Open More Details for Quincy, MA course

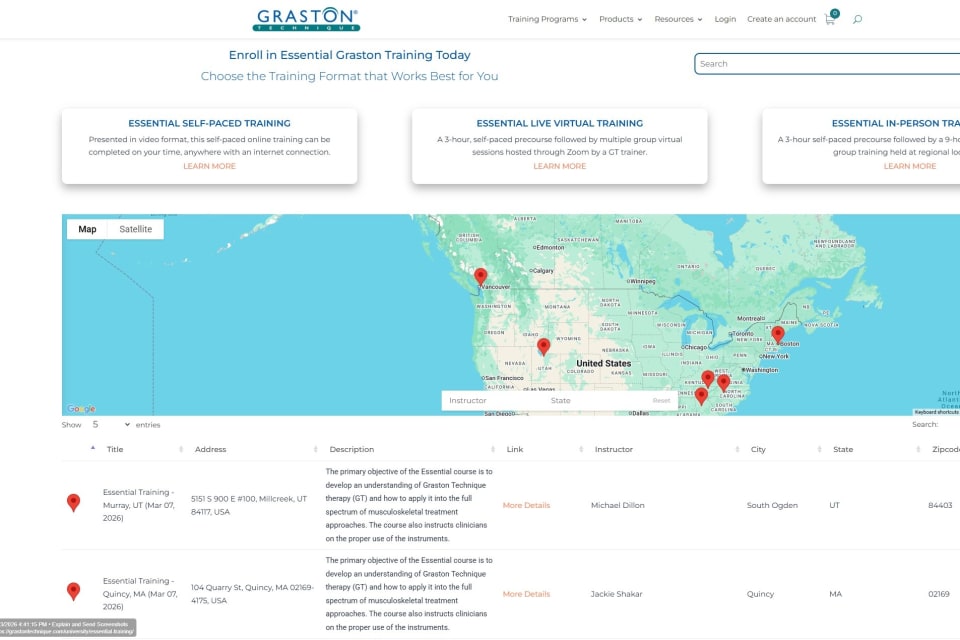pos(527,594)
